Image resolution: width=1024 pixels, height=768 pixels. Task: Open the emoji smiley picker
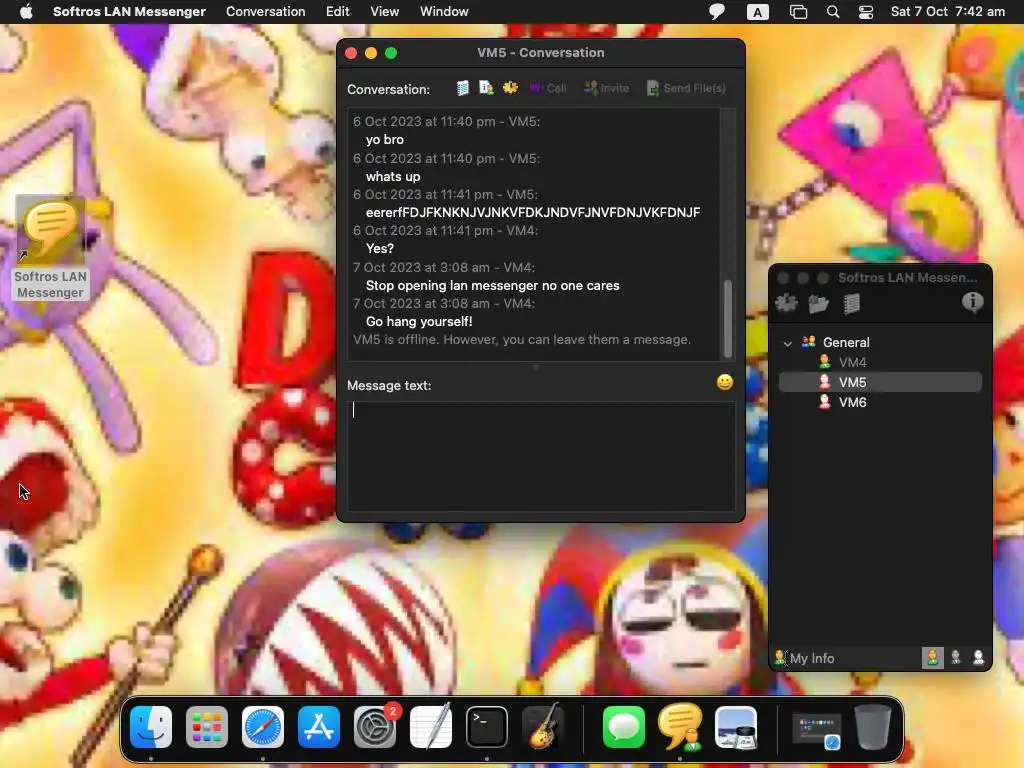[724, 382]
